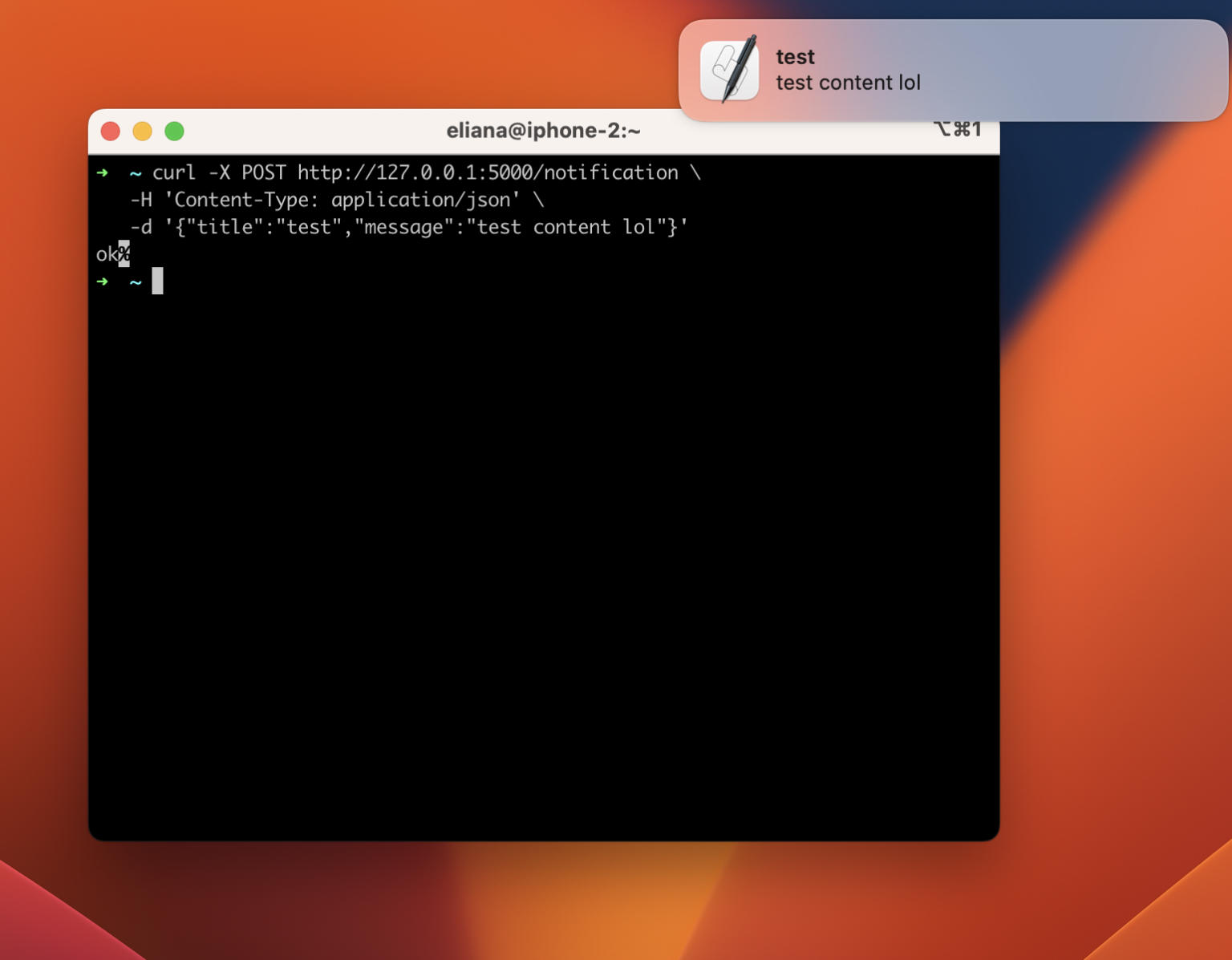Click the notification body text "test content lol"

[848, 82]
